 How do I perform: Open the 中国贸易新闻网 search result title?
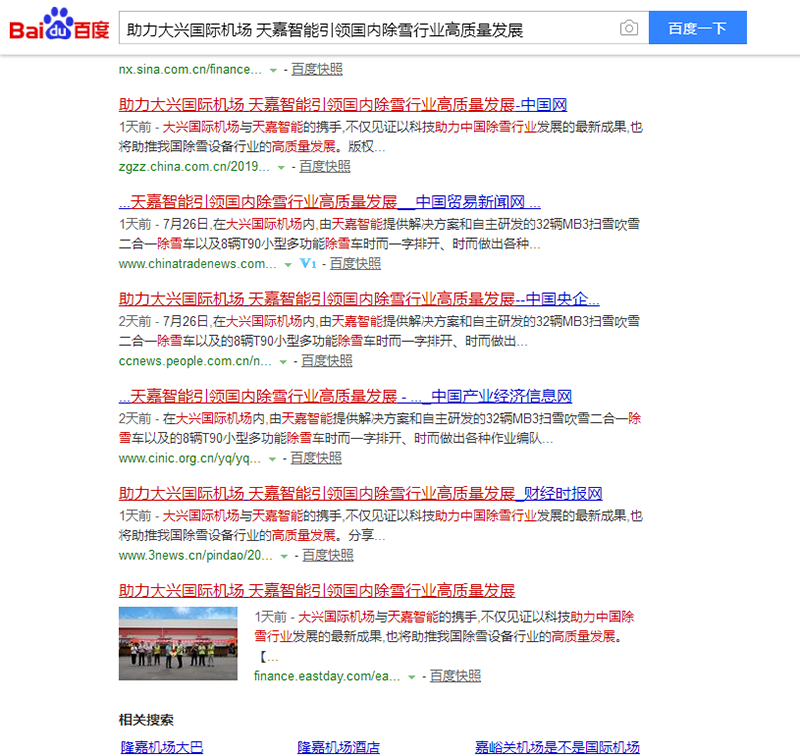(x=329, y=201)
